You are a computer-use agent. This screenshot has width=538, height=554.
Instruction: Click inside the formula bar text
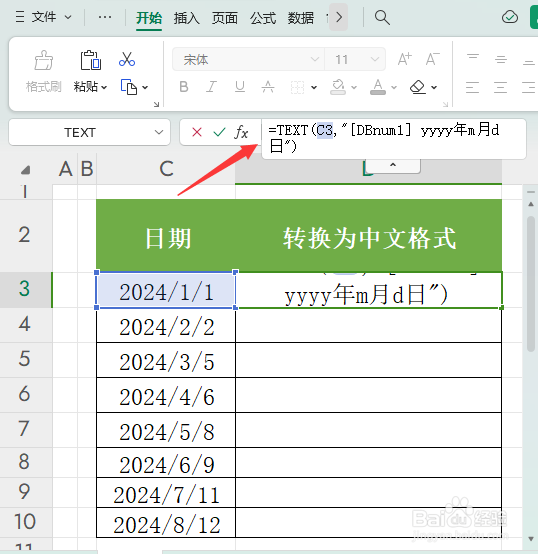[x=394, y=139]
